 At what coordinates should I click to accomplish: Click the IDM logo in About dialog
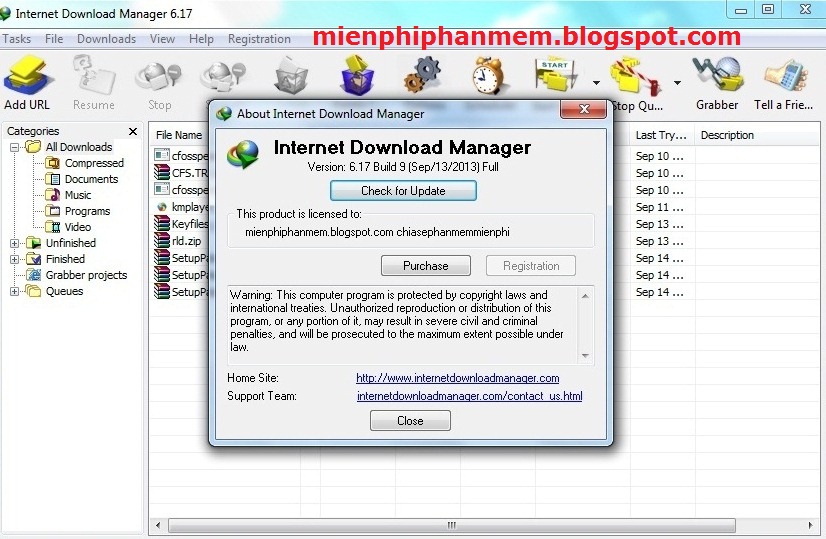[x=243, y=154]
